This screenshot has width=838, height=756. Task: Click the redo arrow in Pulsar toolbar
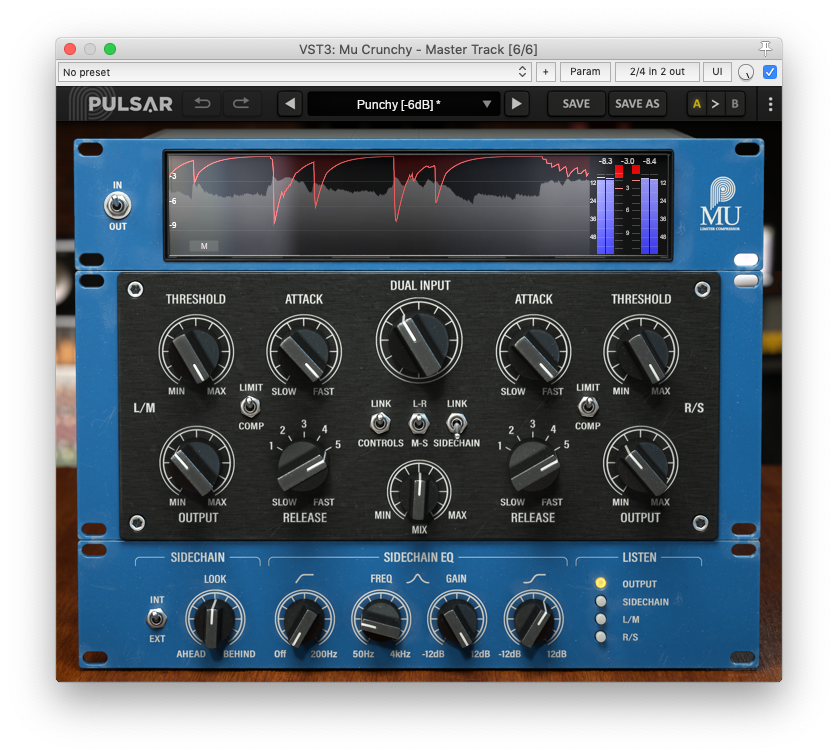(x=241, y=104)
